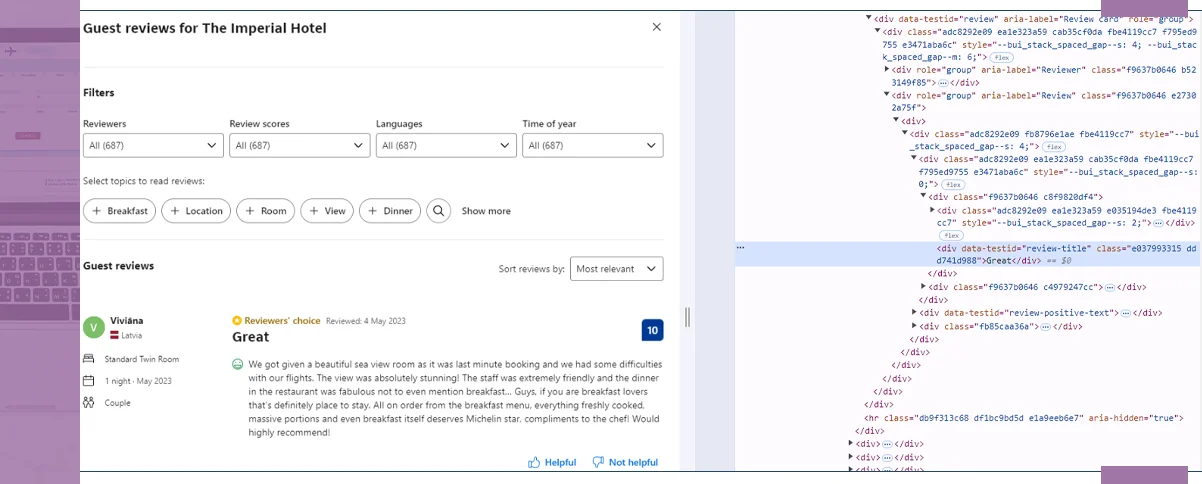Click the green smiley face icon

(x=238, y=365)
